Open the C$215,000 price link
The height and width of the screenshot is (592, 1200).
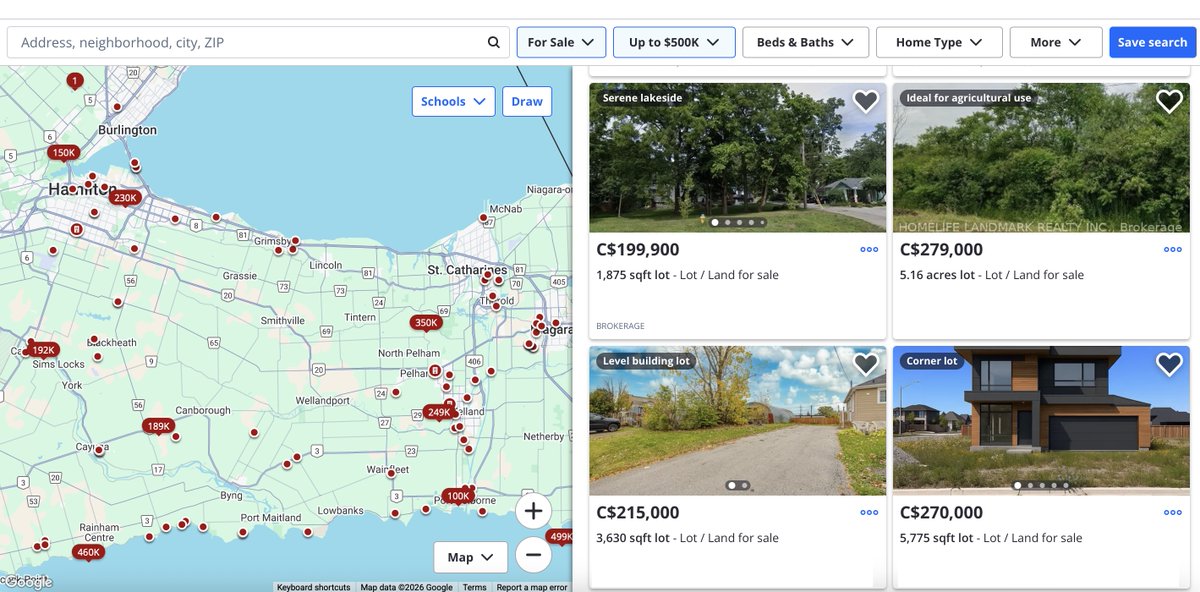coord(638,513)
